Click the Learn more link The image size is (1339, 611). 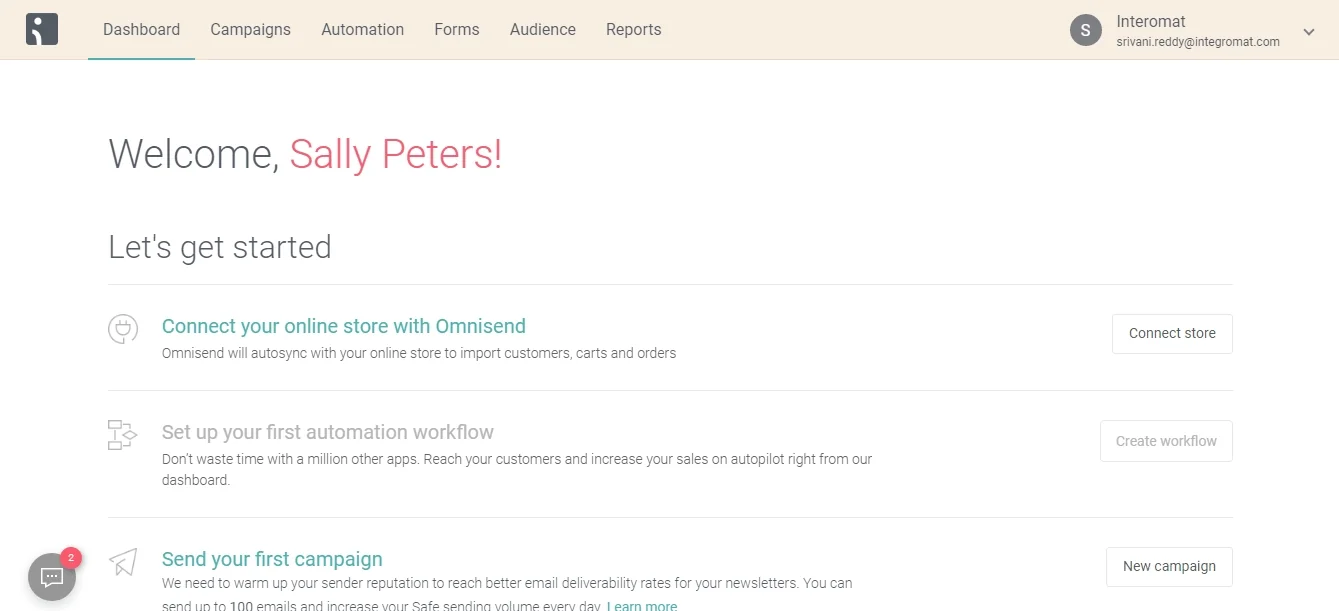[x=642, y=606]
